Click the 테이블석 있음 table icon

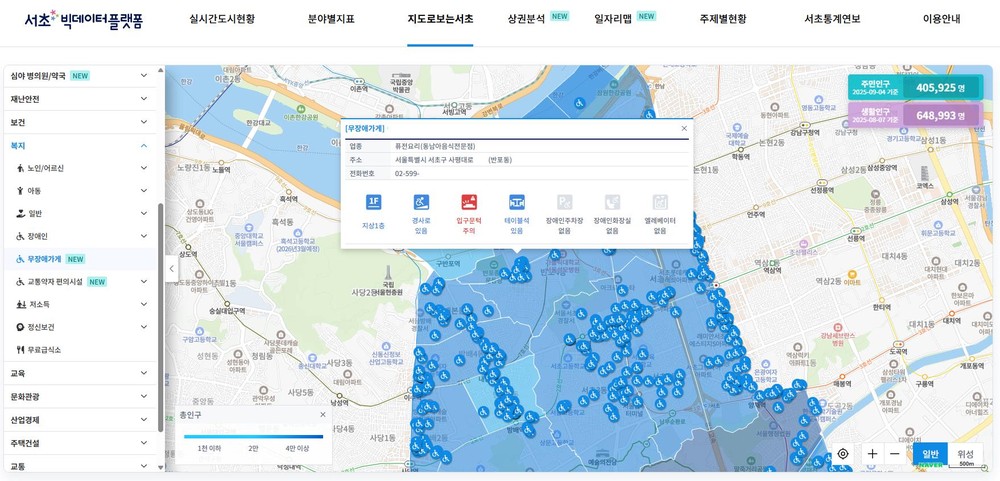(517, 202)
